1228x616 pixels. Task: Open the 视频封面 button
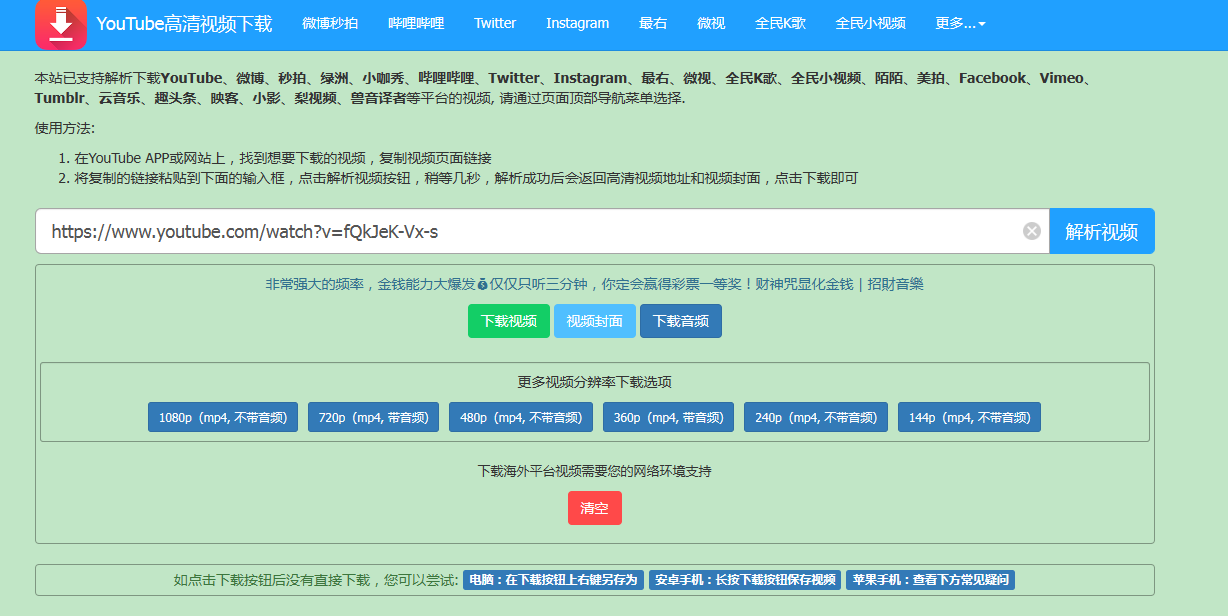[x=594, y=321]
